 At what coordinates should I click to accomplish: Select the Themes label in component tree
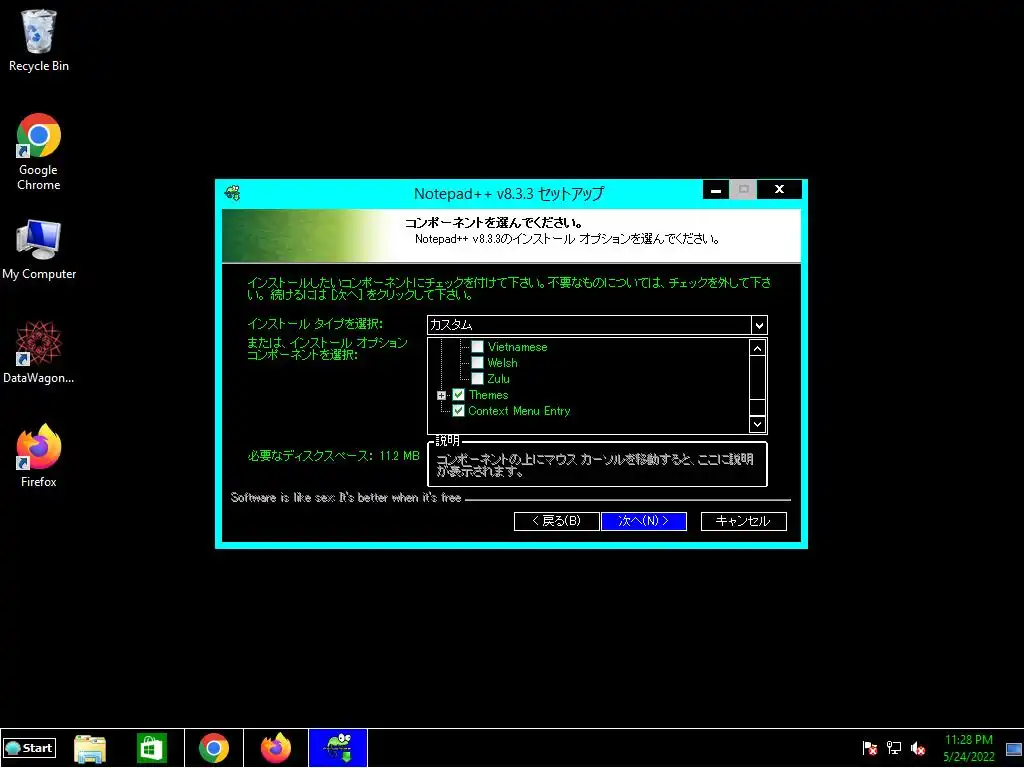tap(488, 394)
